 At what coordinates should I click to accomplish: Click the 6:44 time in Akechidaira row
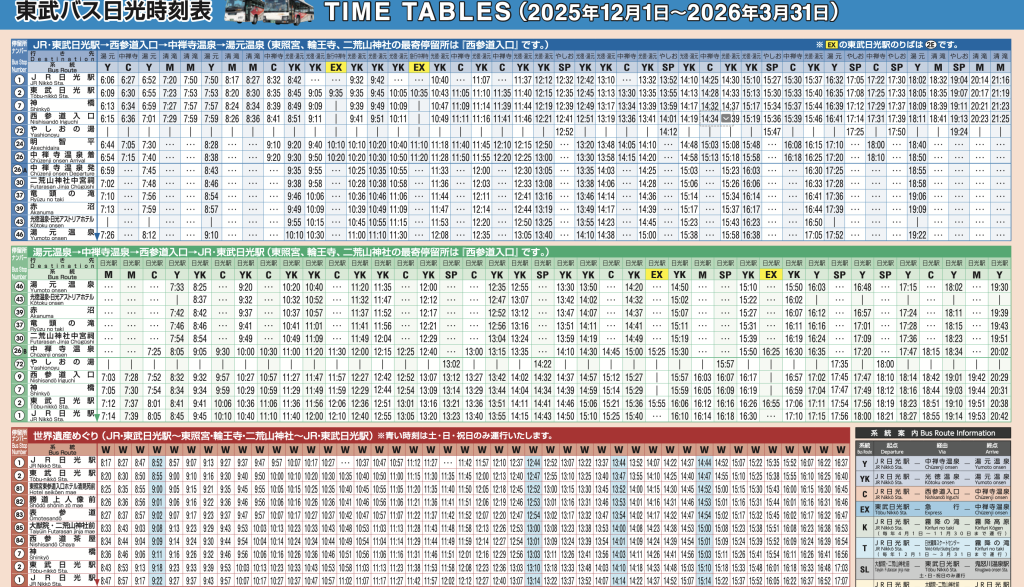tap(108, 144)
